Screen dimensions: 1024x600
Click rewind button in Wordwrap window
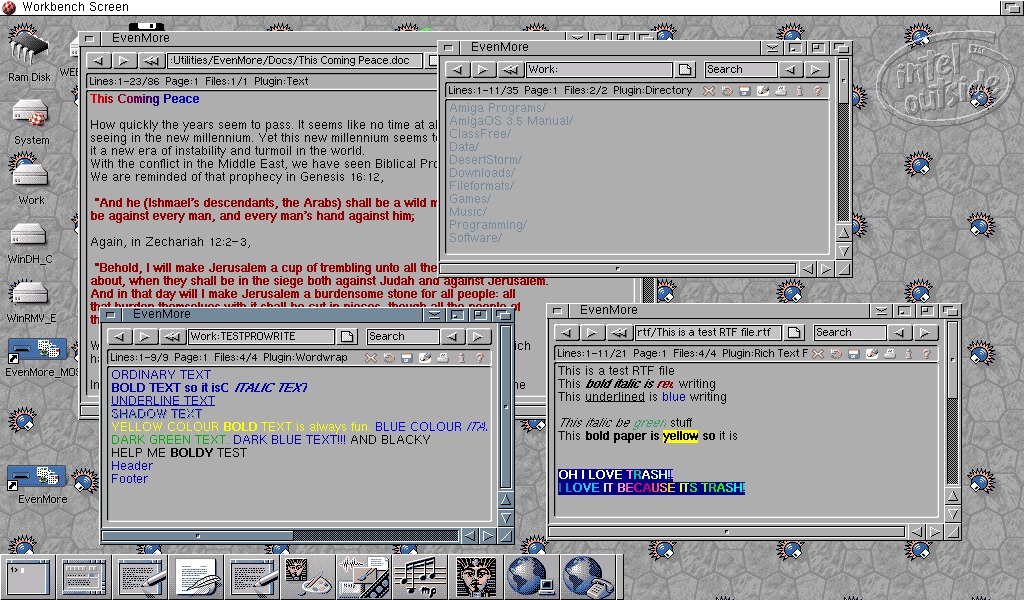pyautogui.click(x=173, y=337)
